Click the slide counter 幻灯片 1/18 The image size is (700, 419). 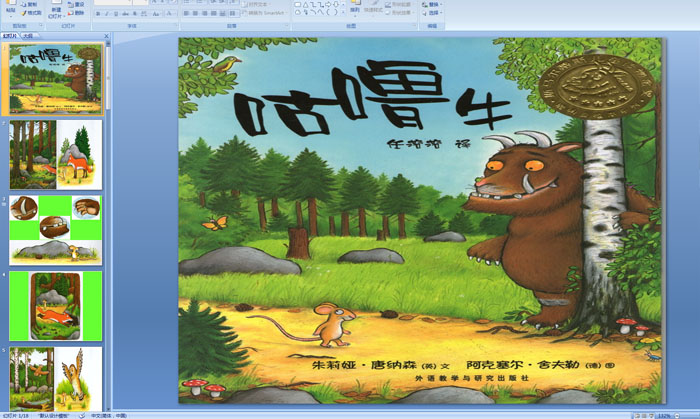coord(15,415)
